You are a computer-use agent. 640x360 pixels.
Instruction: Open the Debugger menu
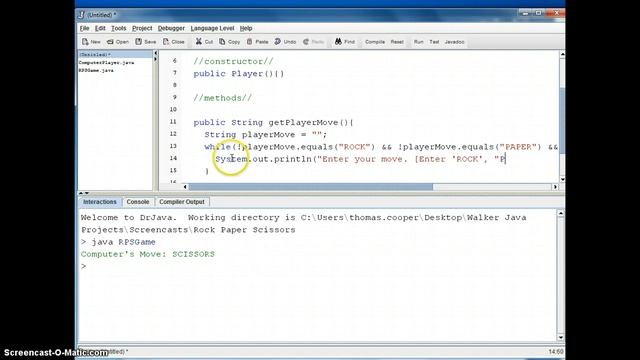(171, 28)
